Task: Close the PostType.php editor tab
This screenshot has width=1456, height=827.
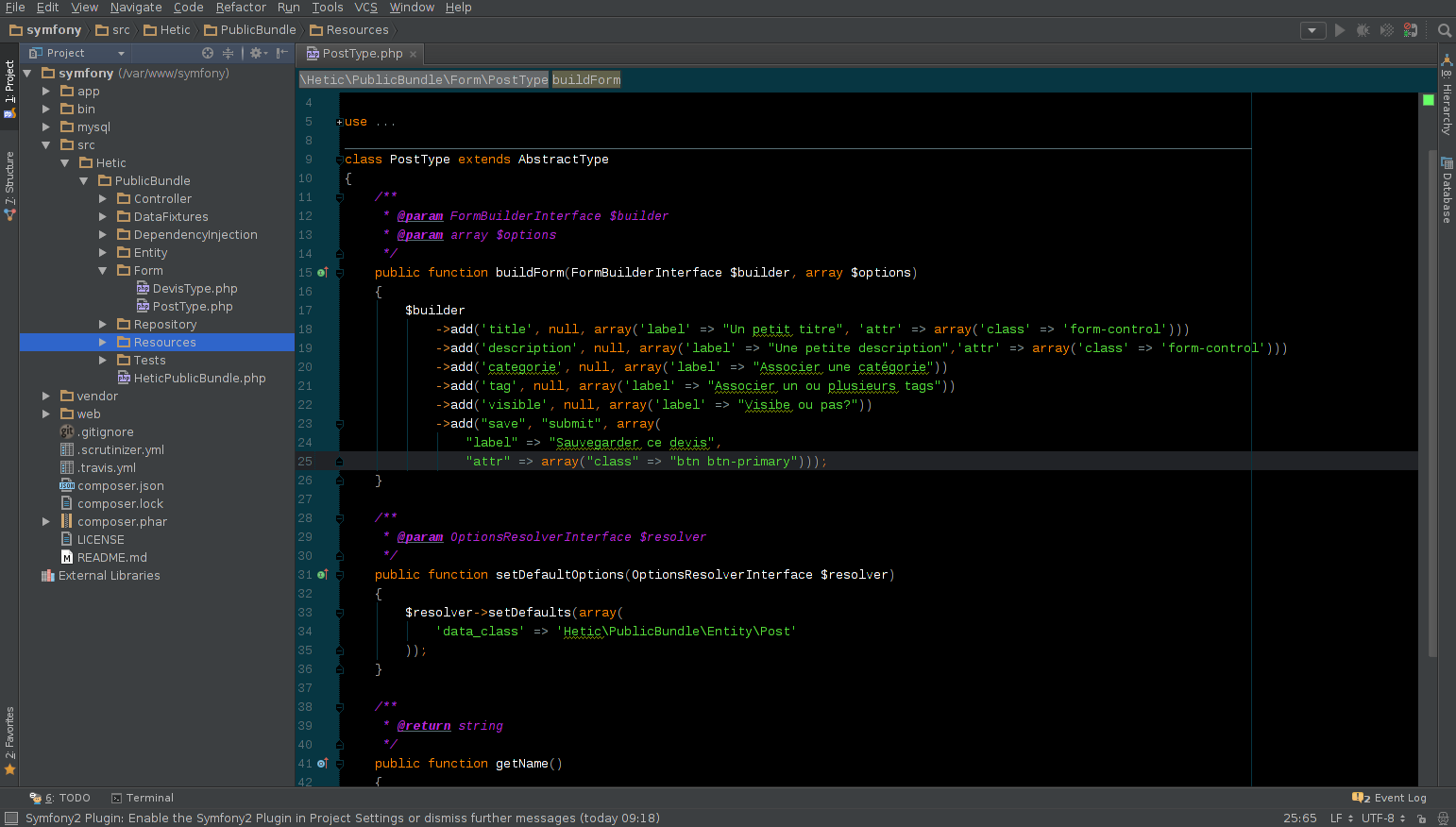Action: pyautogui.click(x=413, y=54)
